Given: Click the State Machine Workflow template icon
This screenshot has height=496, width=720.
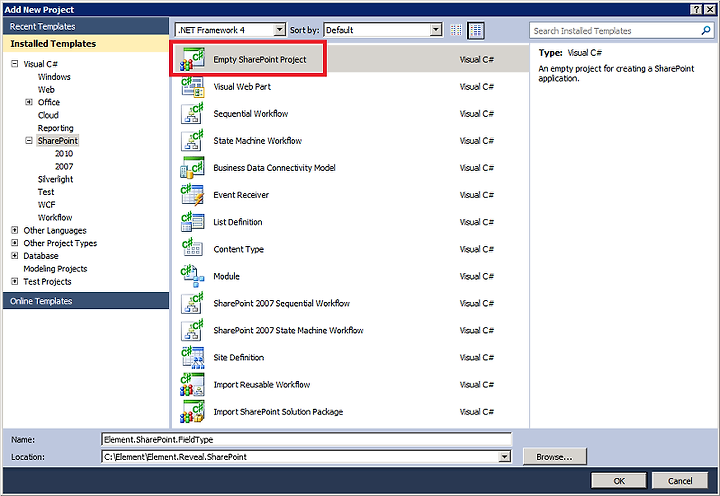Looking at the screenshot, I should click(x=192, y=141).
